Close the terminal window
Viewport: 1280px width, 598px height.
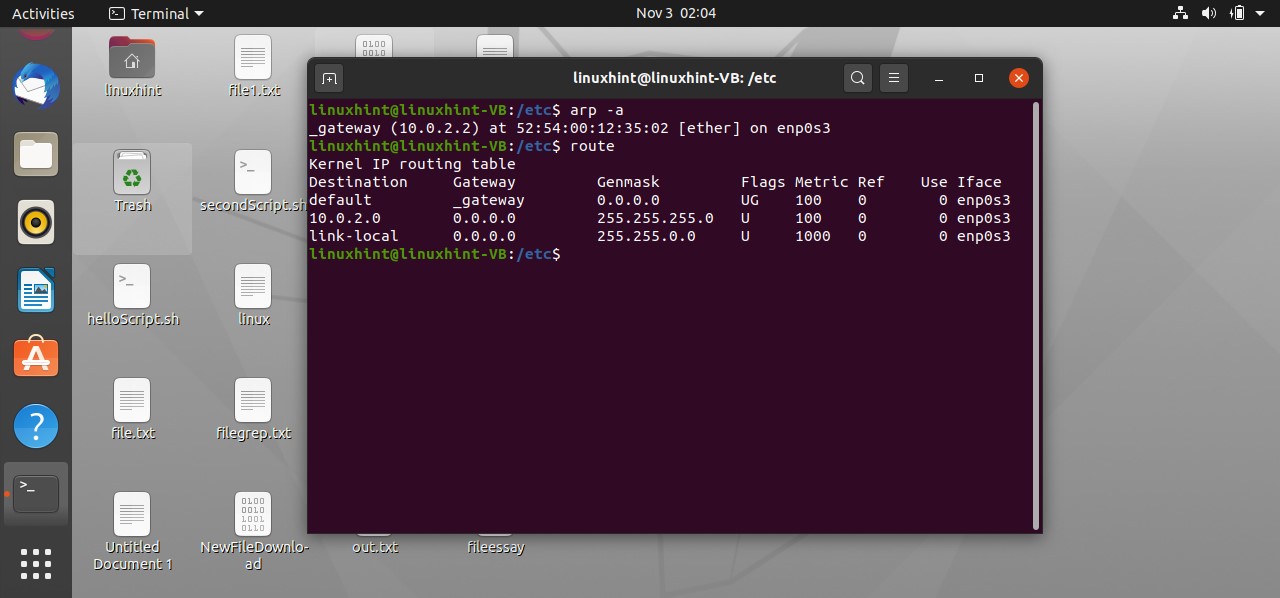(1018, 78)
